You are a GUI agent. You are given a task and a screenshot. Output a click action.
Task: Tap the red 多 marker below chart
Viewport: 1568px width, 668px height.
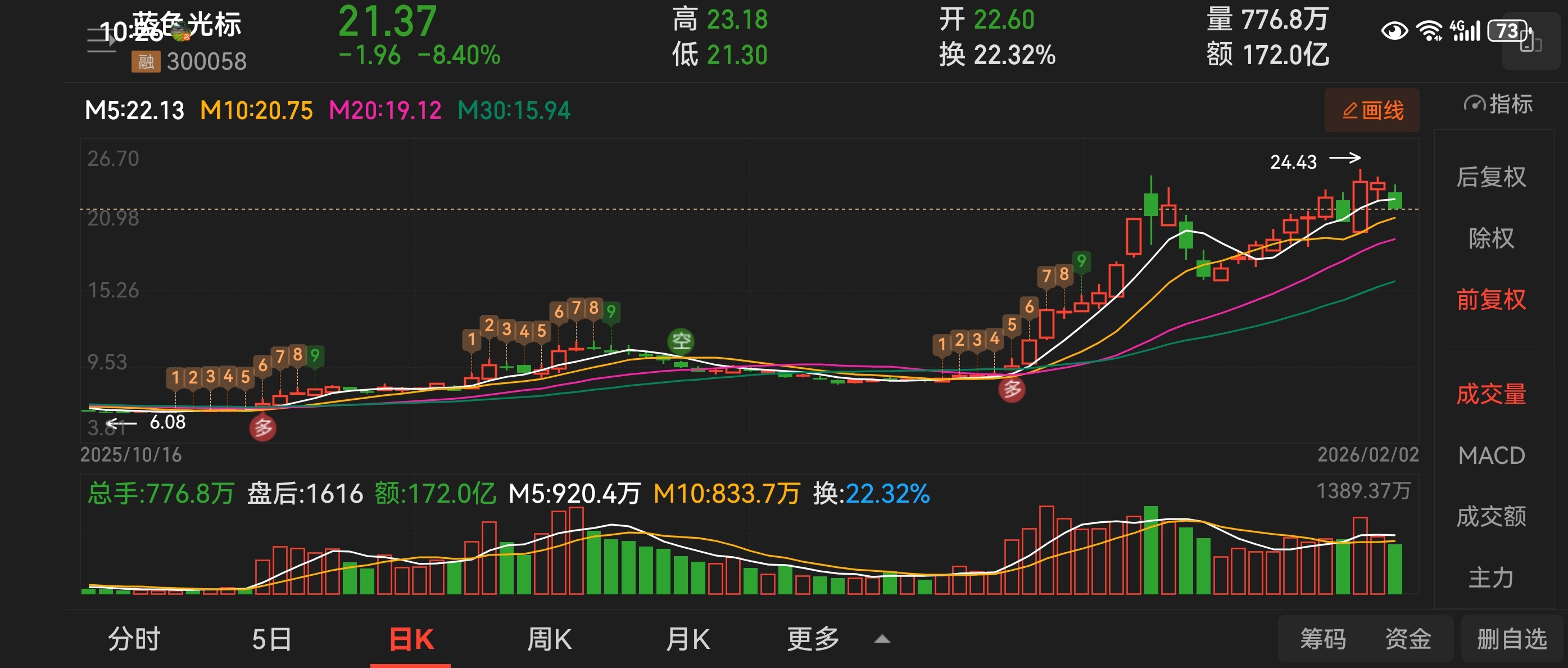pos(262,428)
